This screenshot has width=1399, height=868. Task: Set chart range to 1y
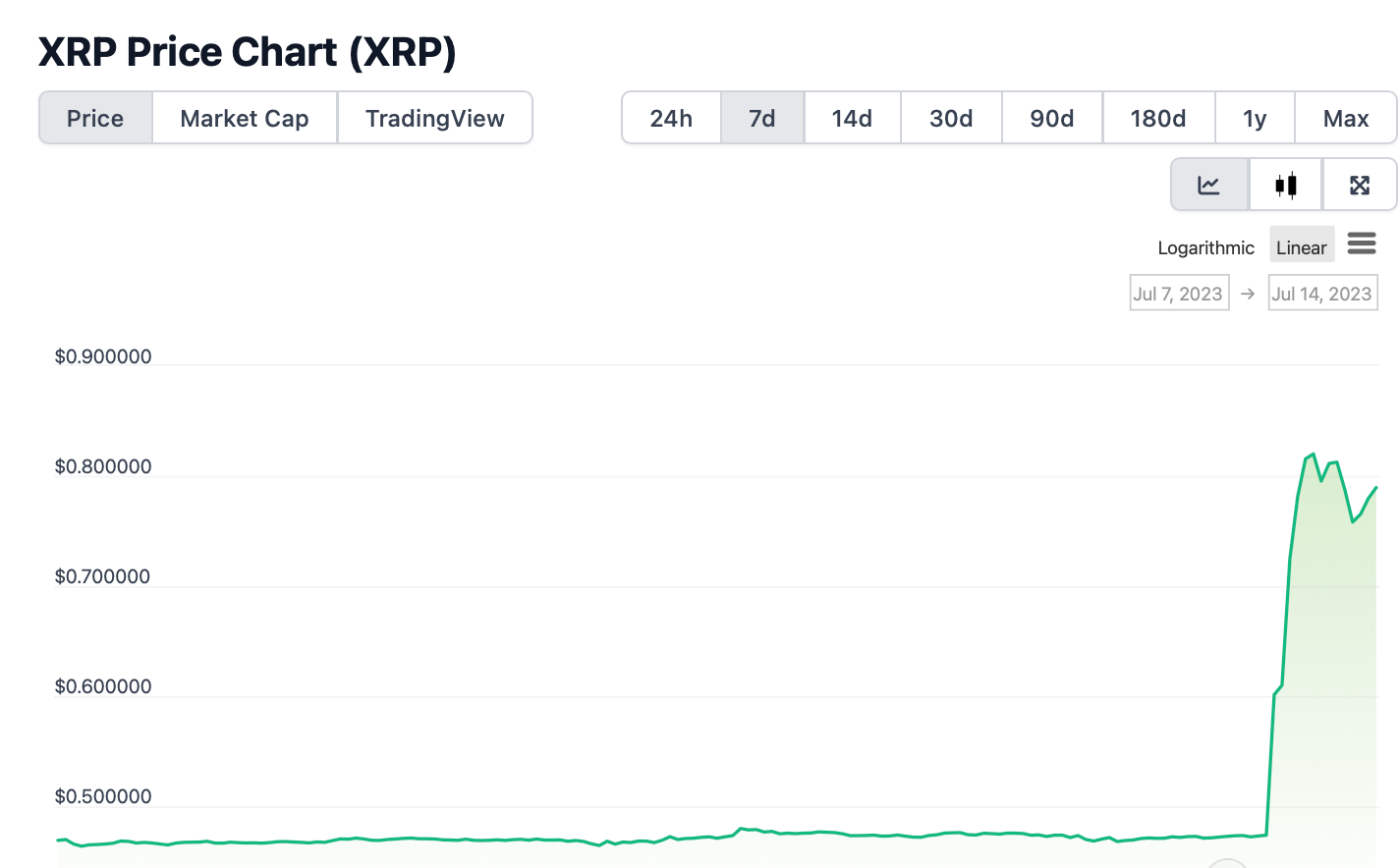[1255, 118]
